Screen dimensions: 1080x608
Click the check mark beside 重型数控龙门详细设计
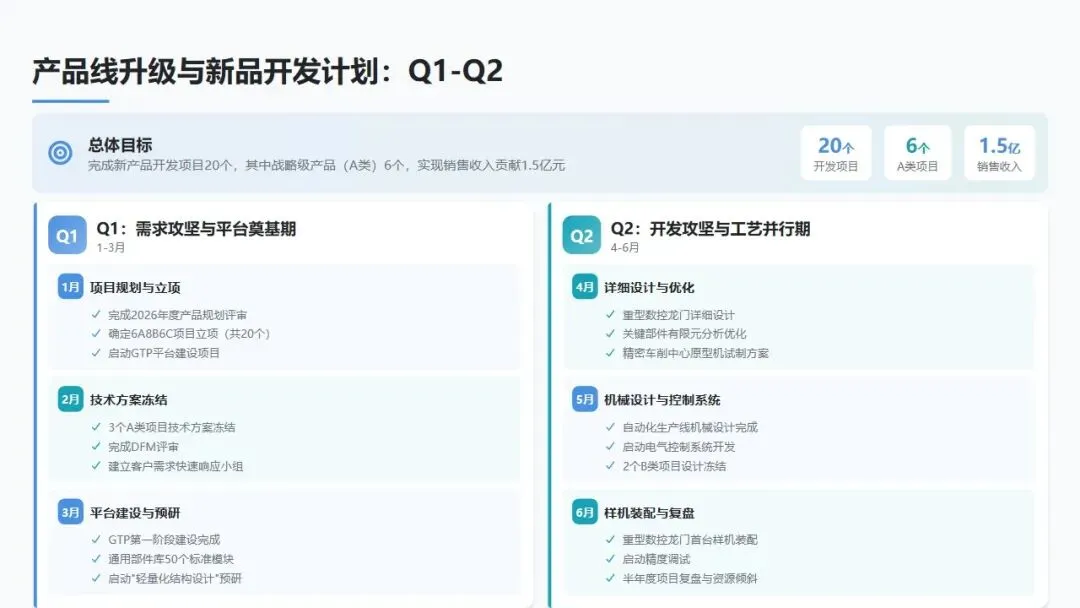pos(610,315)
